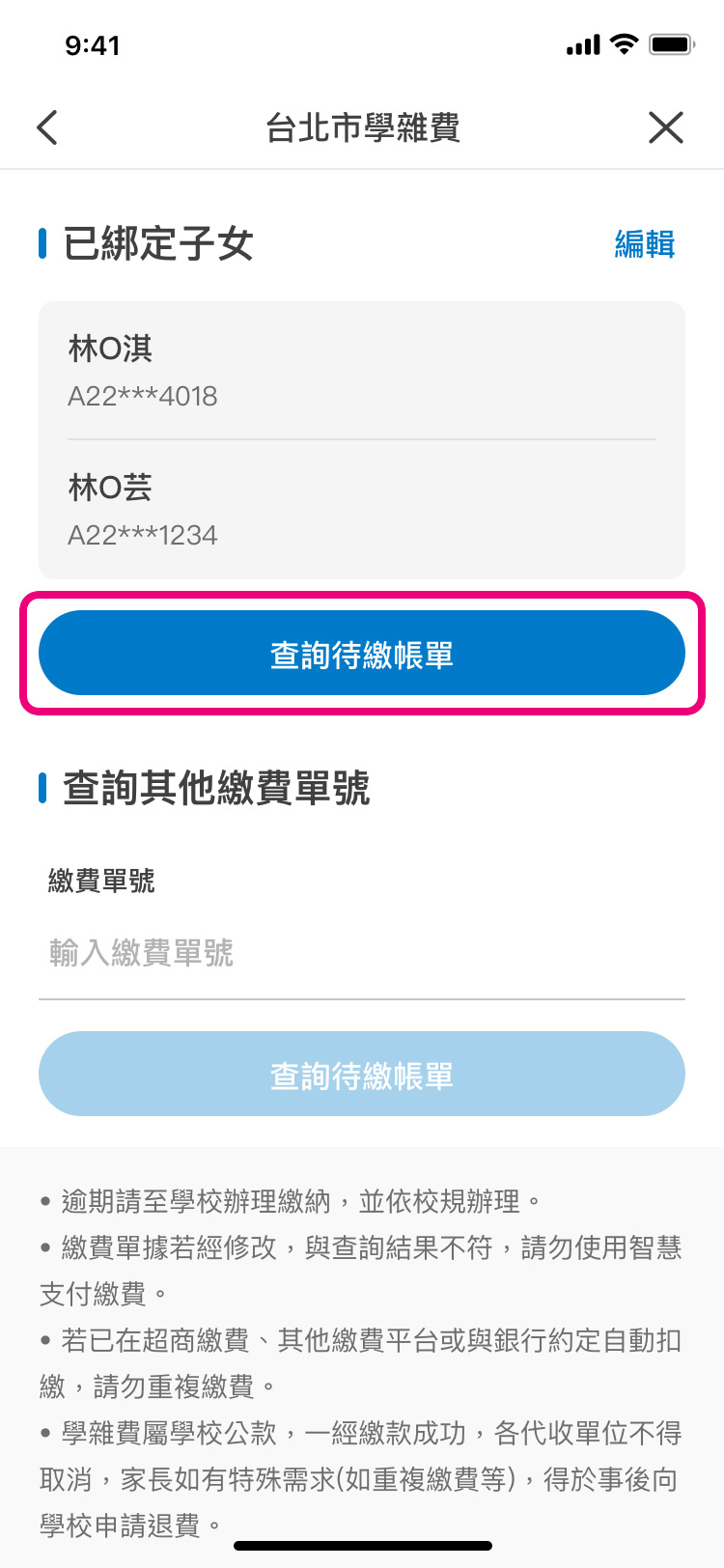
Task: Tap the back arrow in the header
Action: click(47, 127)
